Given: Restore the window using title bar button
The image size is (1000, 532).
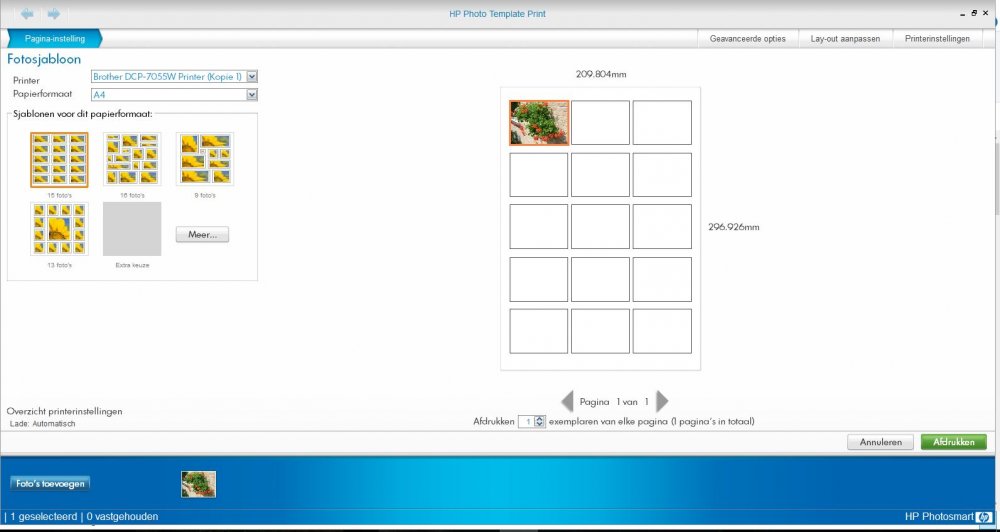Looking at the screenshot, I should click(x=974, y=13).
